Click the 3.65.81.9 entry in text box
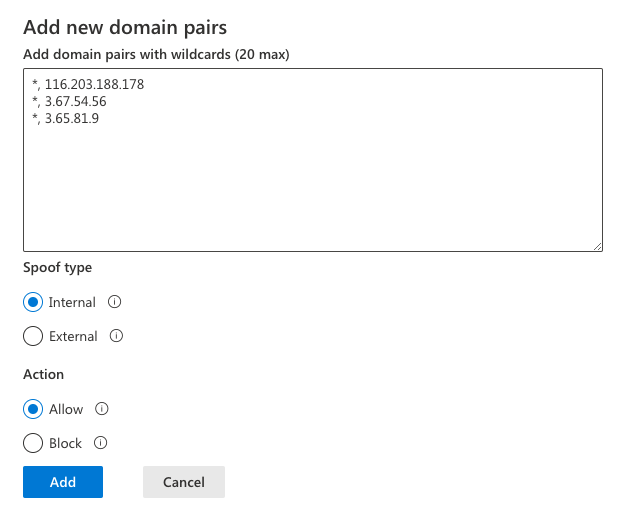This screenshot has width=630, height=530. tap(71, 118)
